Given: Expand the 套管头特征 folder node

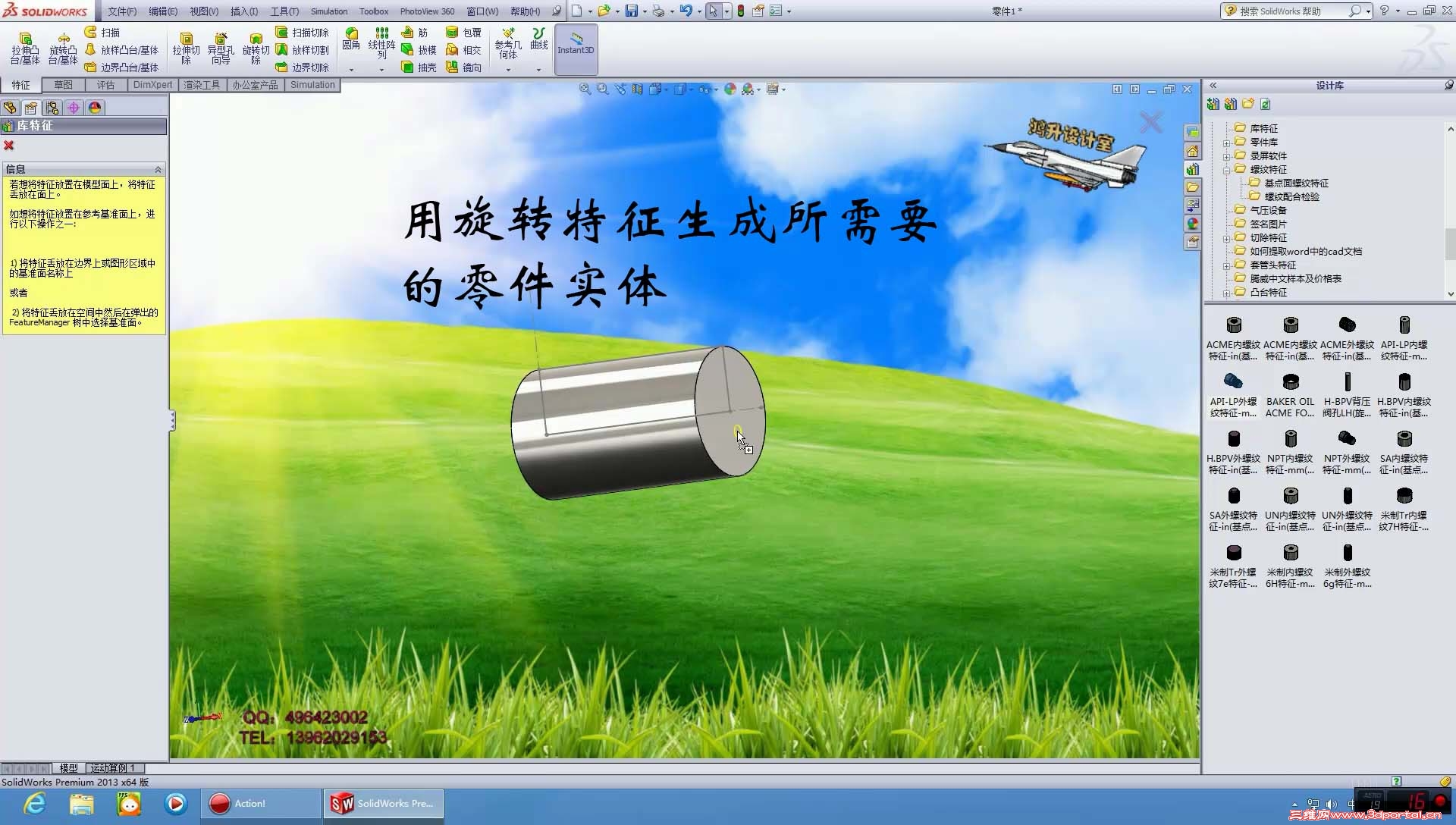Looking at the screenshot, I should click(1226, 266).
